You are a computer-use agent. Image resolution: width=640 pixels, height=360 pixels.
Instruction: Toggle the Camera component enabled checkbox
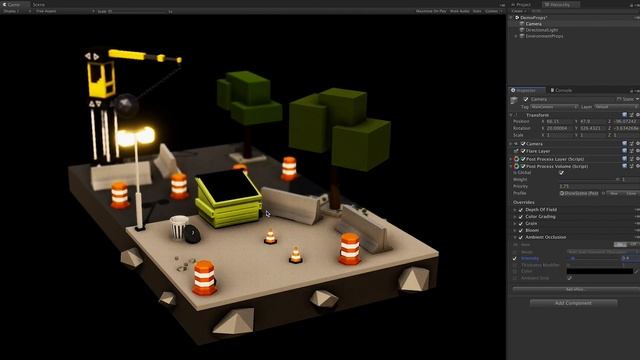(x=523, y=144)
